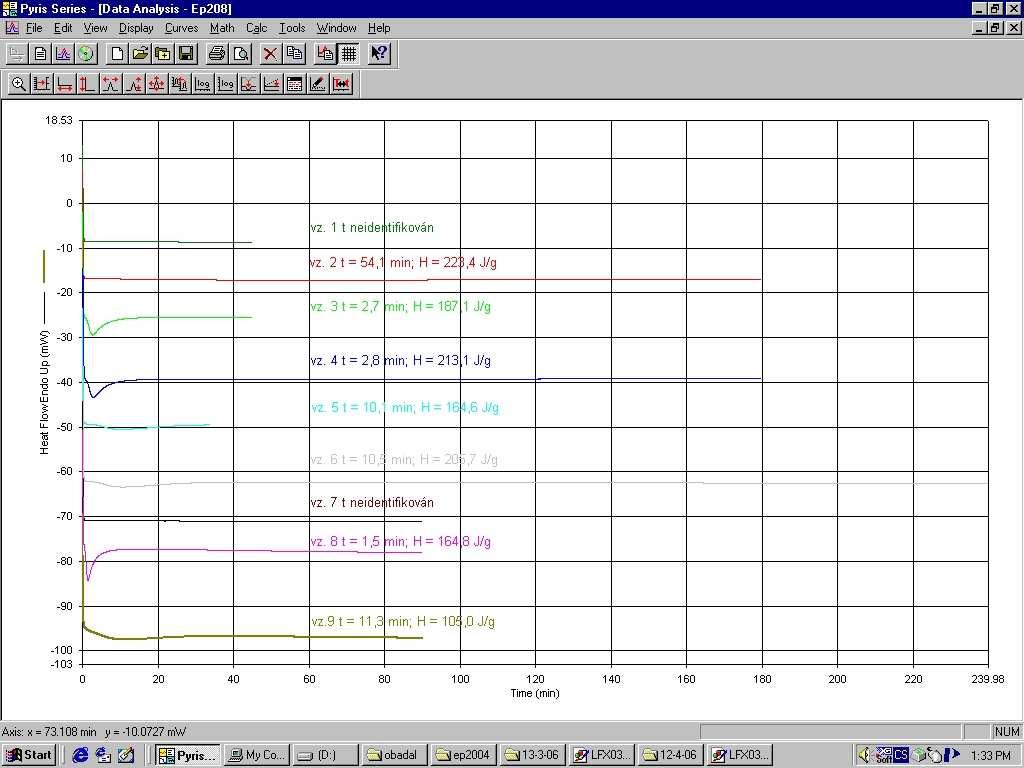Click the four-way arrows peak icon

tap(156, 84)
